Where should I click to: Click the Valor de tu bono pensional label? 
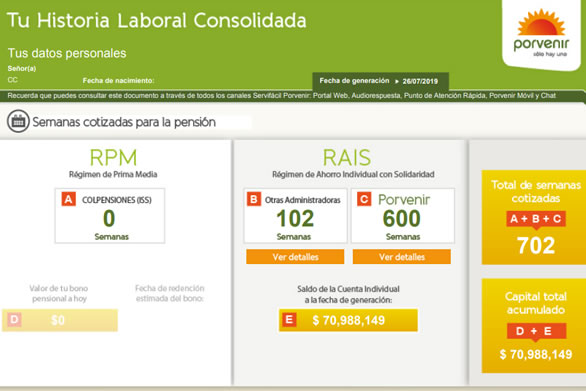pyautogui.click(x=59, y=293)
